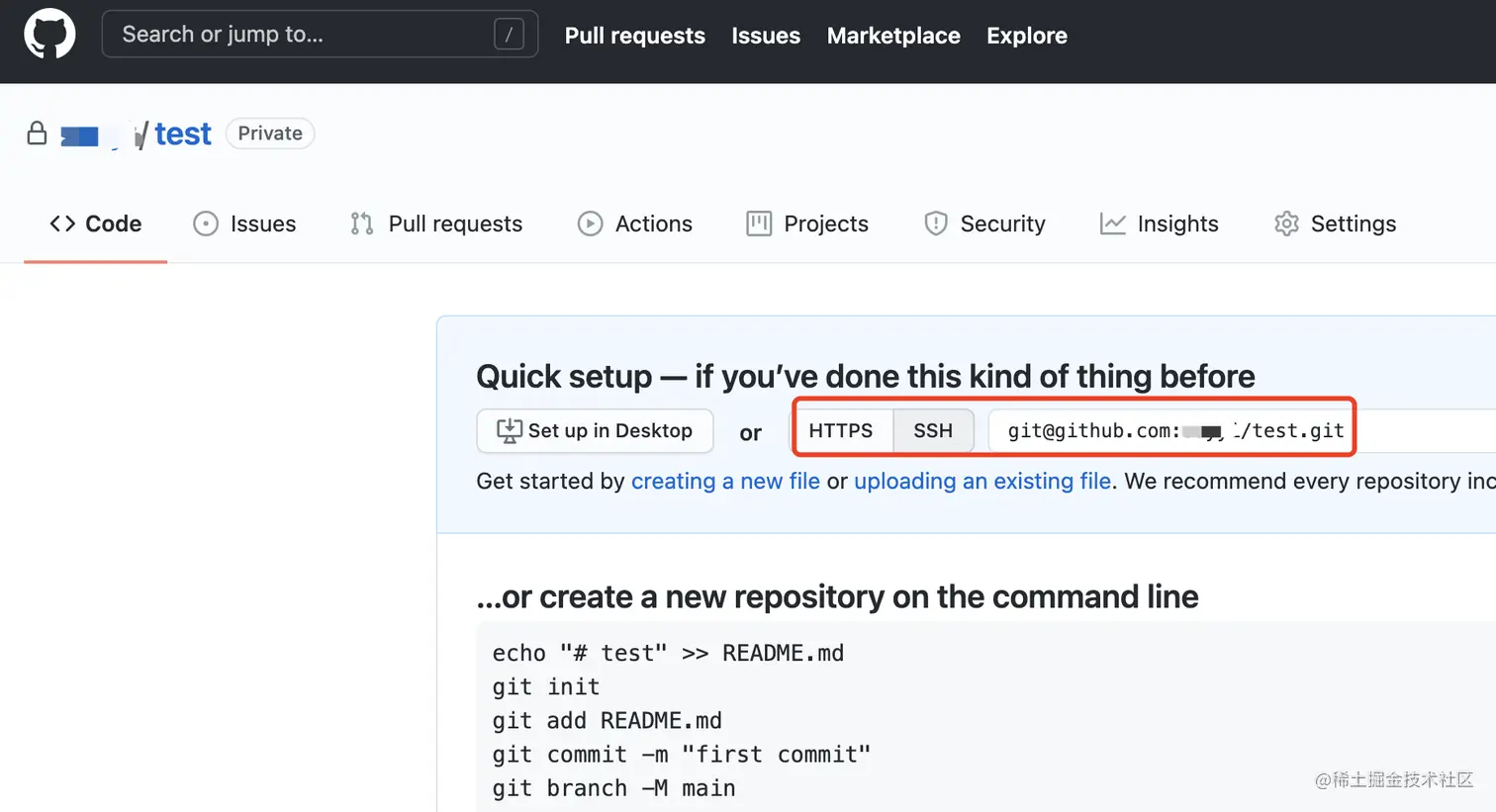Viewport: 1496px width, 812px height.
Task: Select the SSH clone option
Action: point(933,431)
